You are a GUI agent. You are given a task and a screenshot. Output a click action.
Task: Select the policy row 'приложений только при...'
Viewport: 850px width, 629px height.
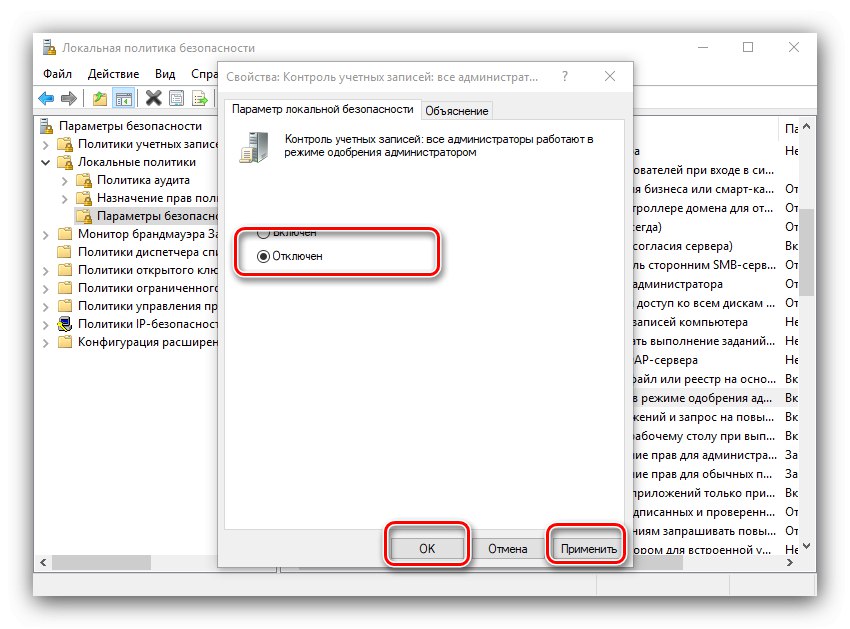pyautogui.click(x=716, y=493)
